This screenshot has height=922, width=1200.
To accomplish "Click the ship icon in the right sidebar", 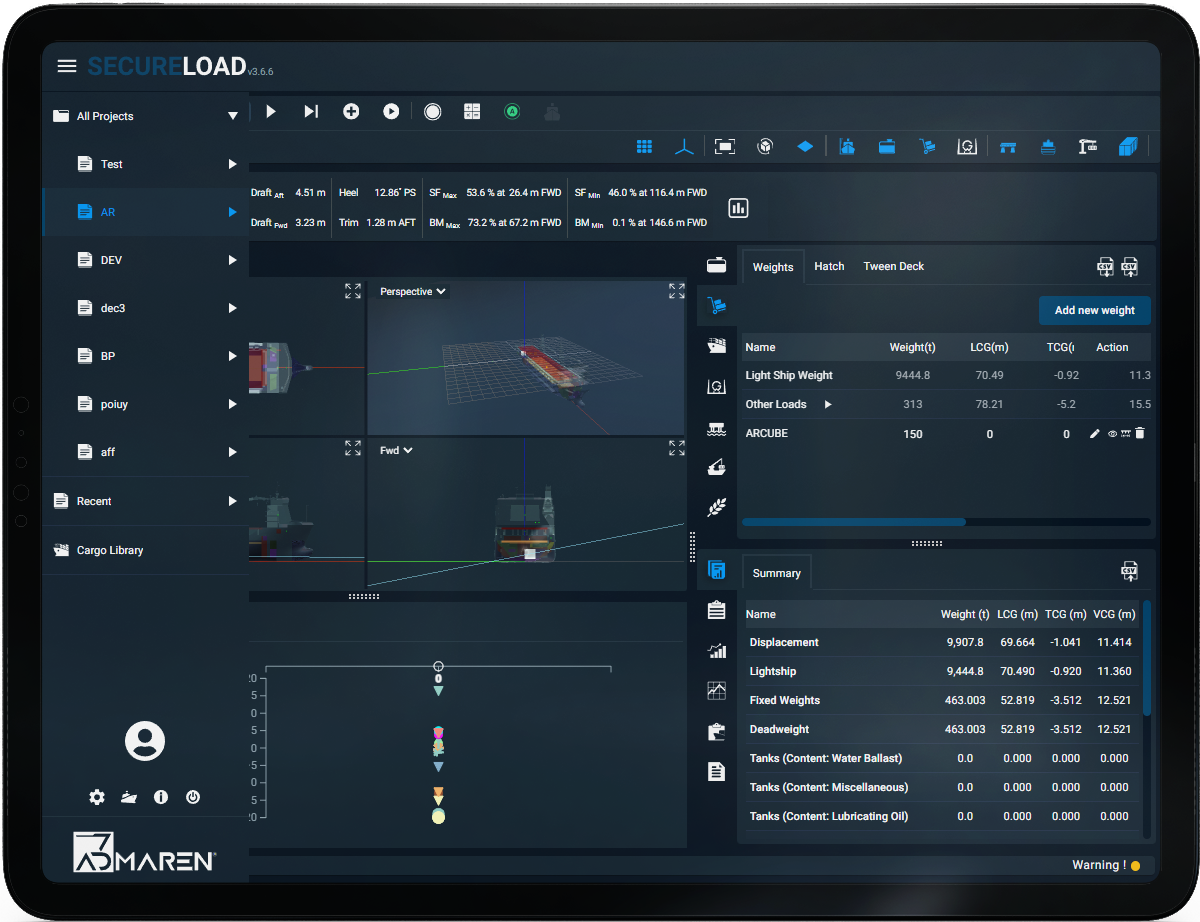I will point(716,346).
